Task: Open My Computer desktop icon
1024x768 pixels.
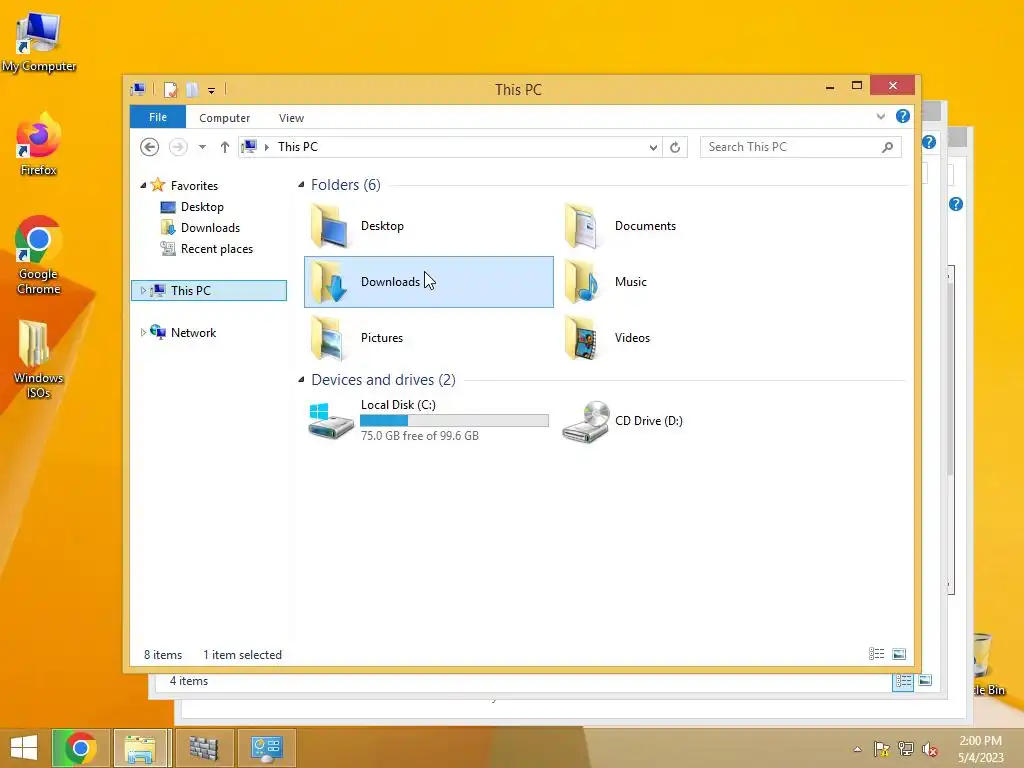Action: (39, 42)
